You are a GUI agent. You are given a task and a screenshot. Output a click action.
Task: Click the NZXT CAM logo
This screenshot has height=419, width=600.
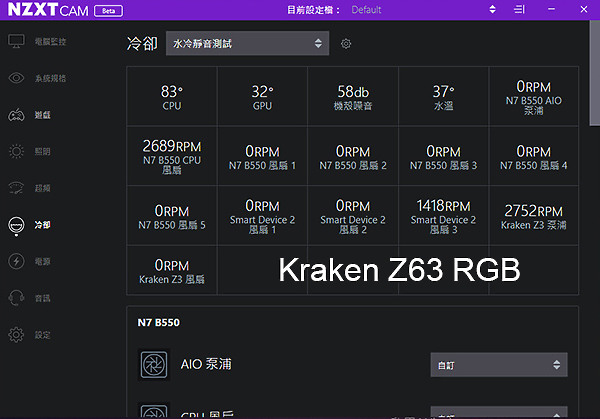point(48,10)
